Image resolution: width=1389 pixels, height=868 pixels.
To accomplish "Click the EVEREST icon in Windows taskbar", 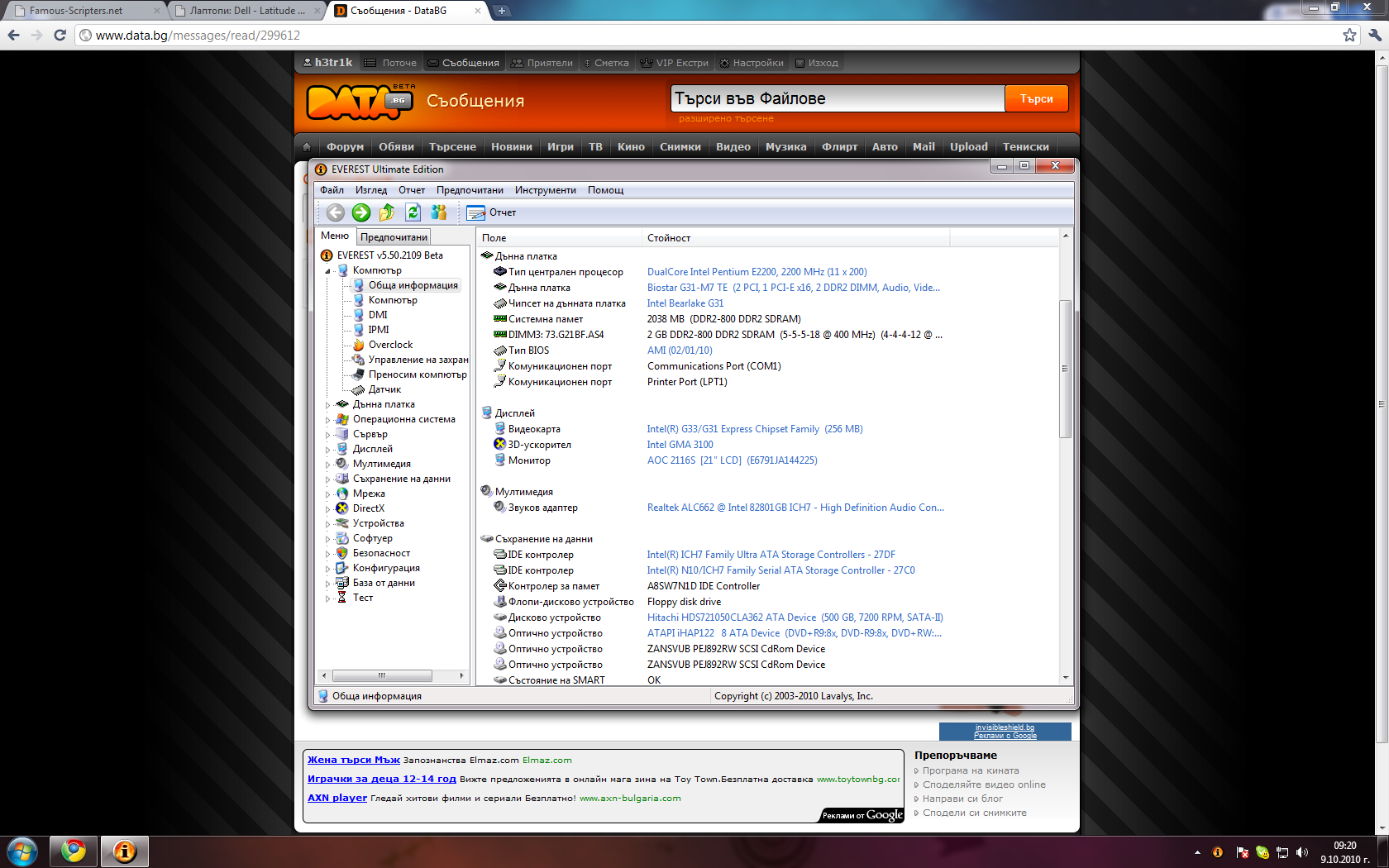I will tap(124, 851).
